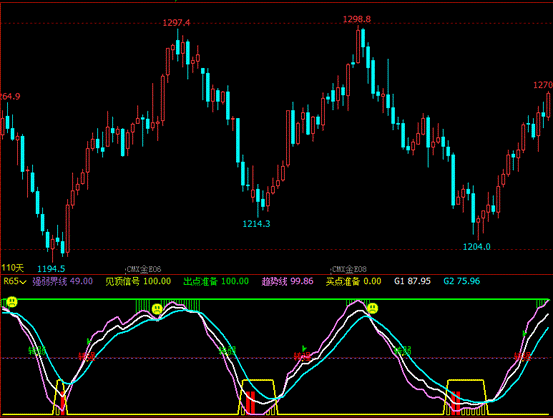Open the R65 indicator dropdown chevron
This screenshot has height=418, width=553.
click(x=23, y=282)
